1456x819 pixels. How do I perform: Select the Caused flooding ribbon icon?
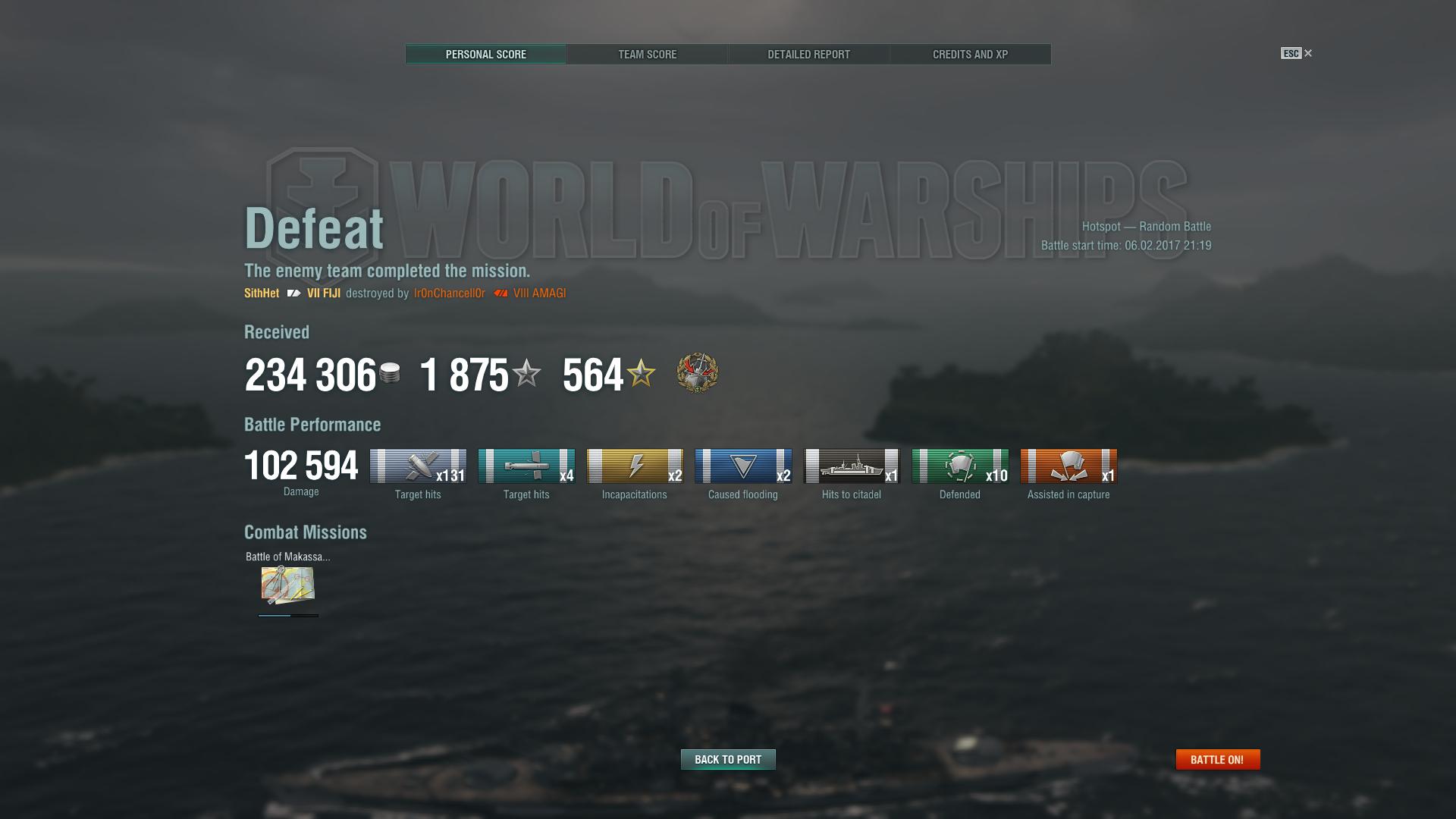(x=743, y=466)
